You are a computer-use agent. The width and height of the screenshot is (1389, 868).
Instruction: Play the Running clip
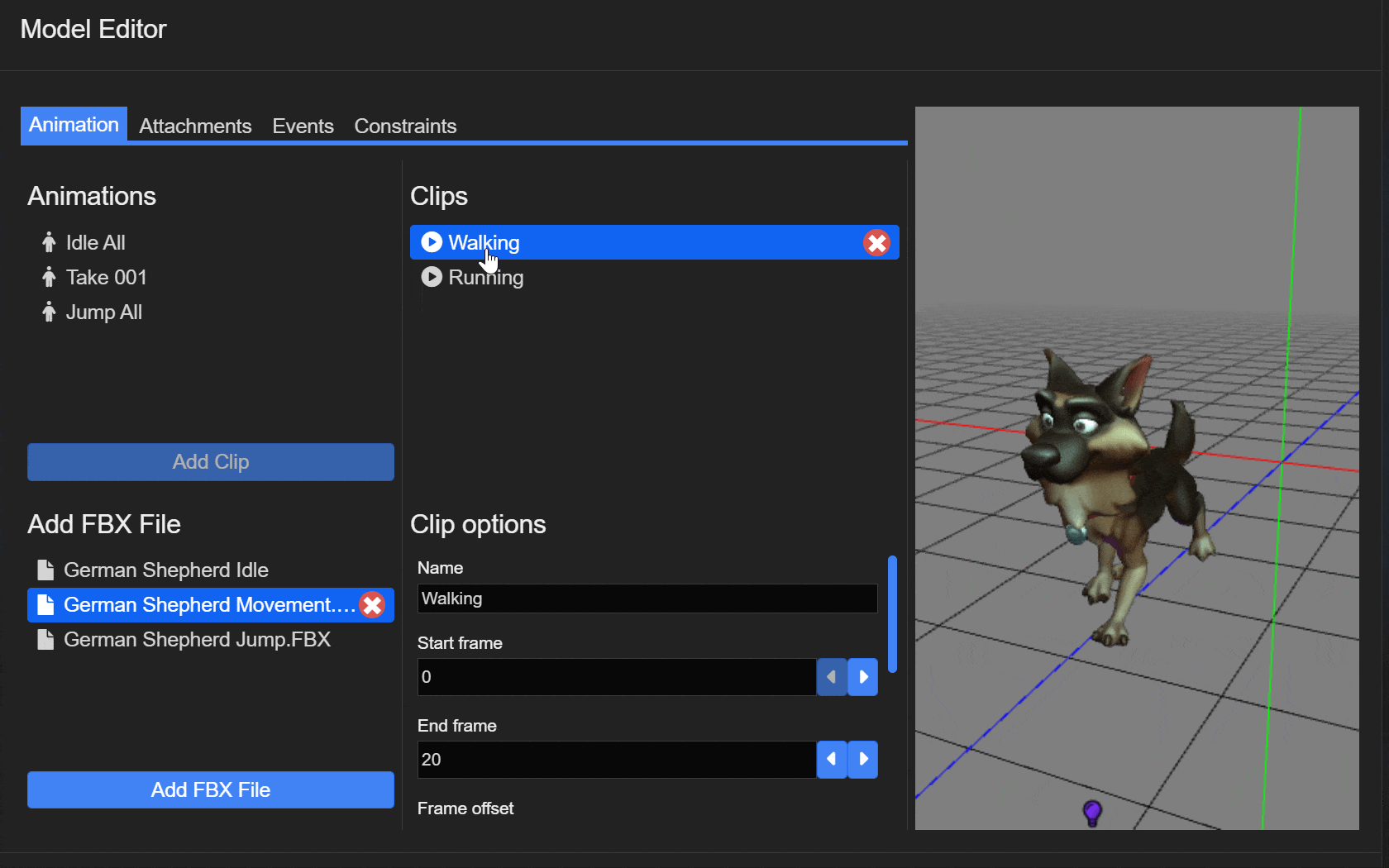coord(432,277)
